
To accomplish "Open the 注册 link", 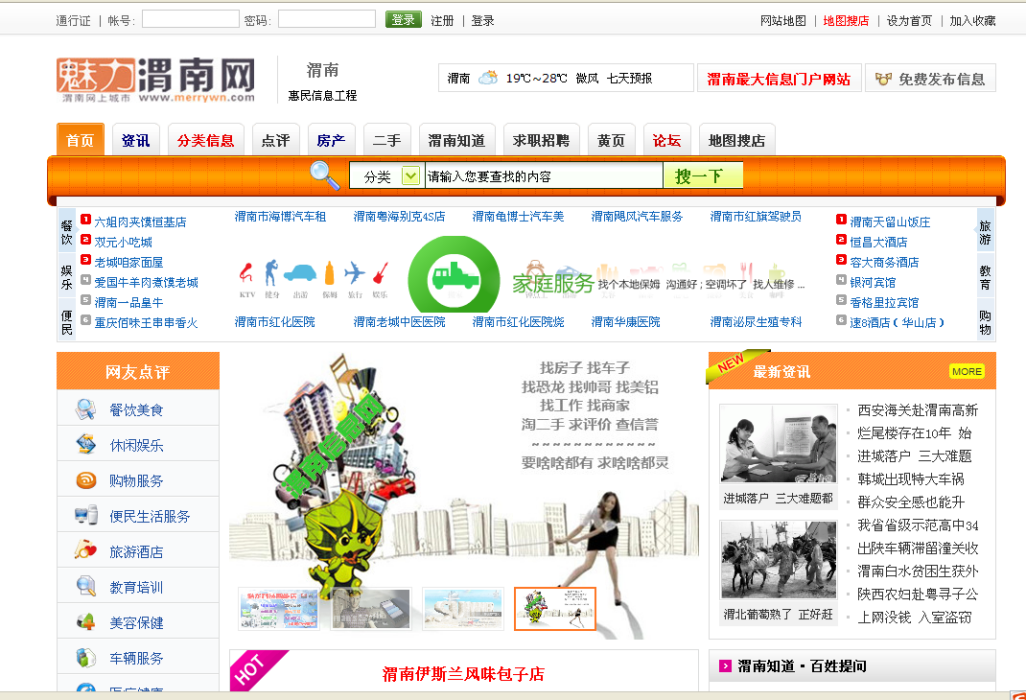I will pos(442,20).
